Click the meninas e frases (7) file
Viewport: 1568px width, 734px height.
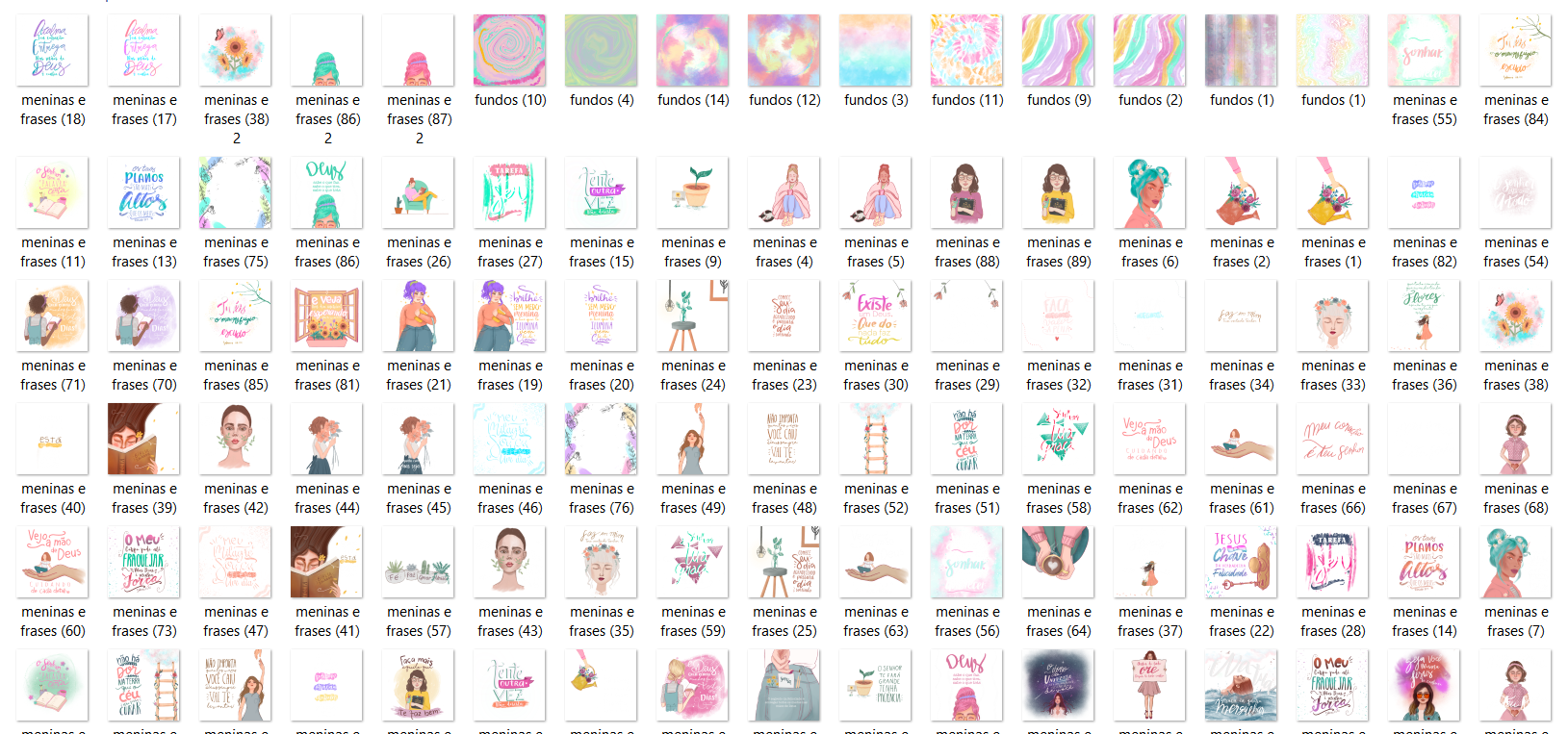(x=1515, y=562)
